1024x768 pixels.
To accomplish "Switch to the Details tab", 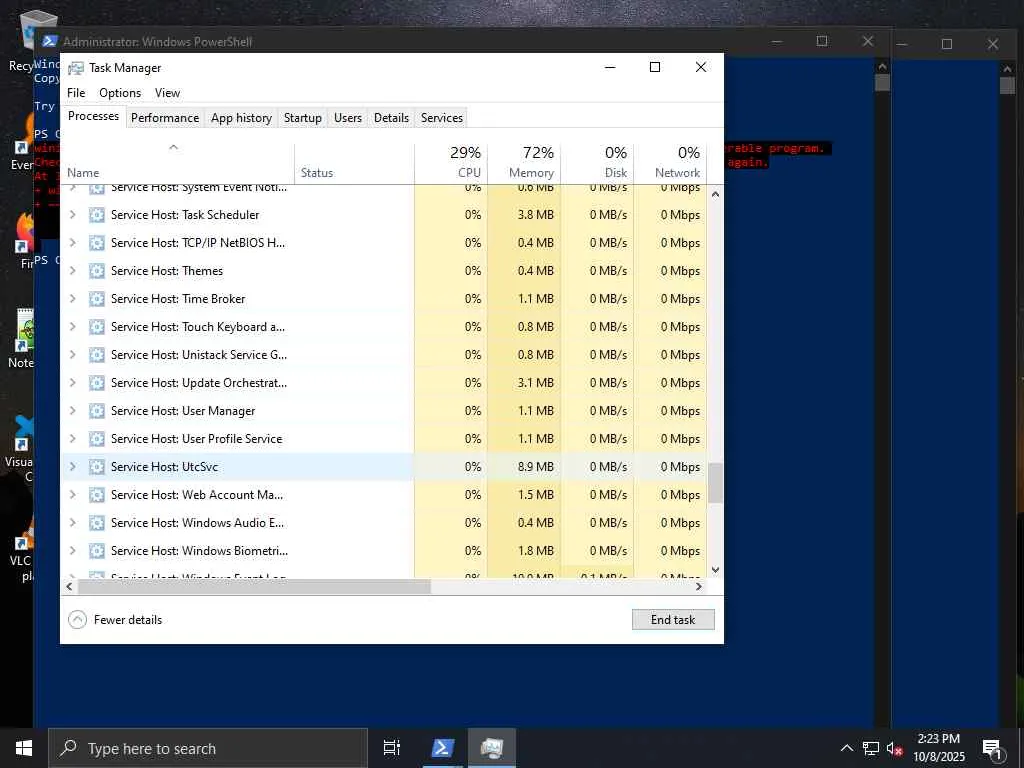I will pyautogui.click(x=391, y=118).
